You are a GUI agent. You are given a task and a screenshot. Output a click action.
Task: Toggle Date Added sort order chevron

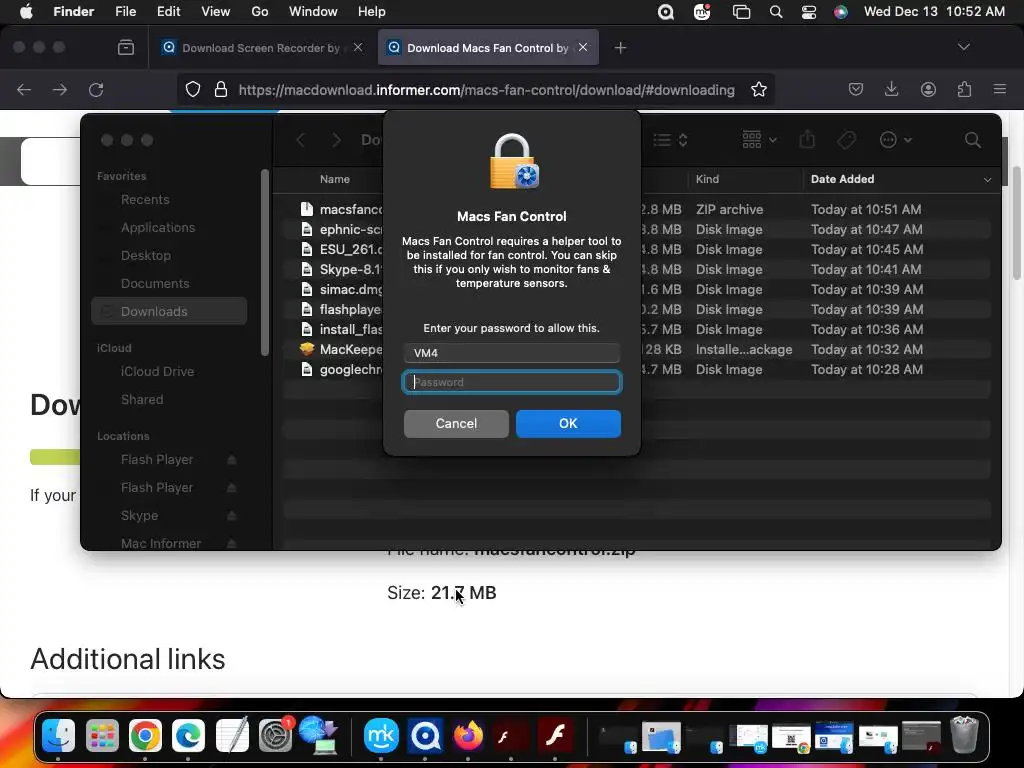click(x=987, y=180)
